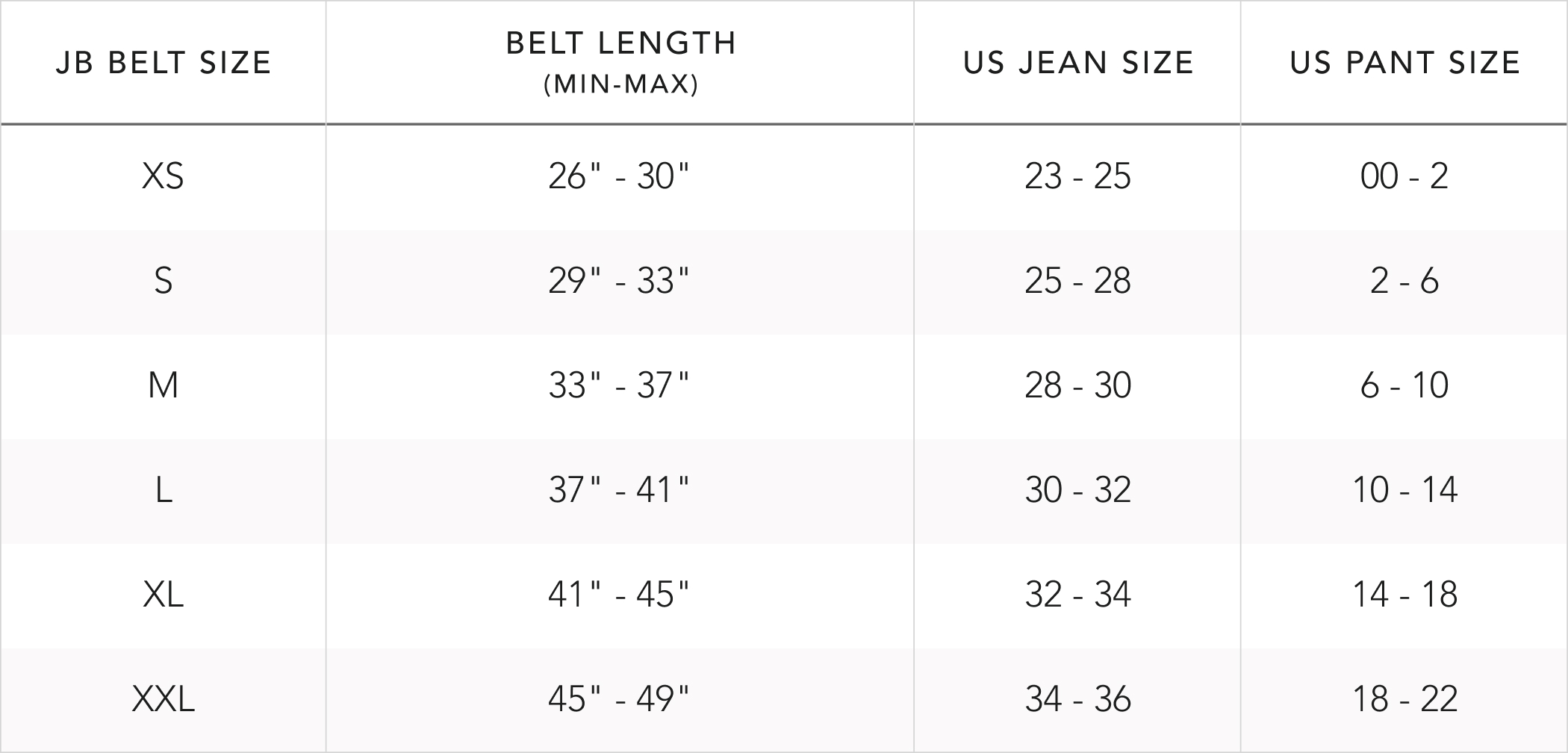Click the 33" - 37" belt length value
Screen dimensions: 1568x753
(618, 385)
